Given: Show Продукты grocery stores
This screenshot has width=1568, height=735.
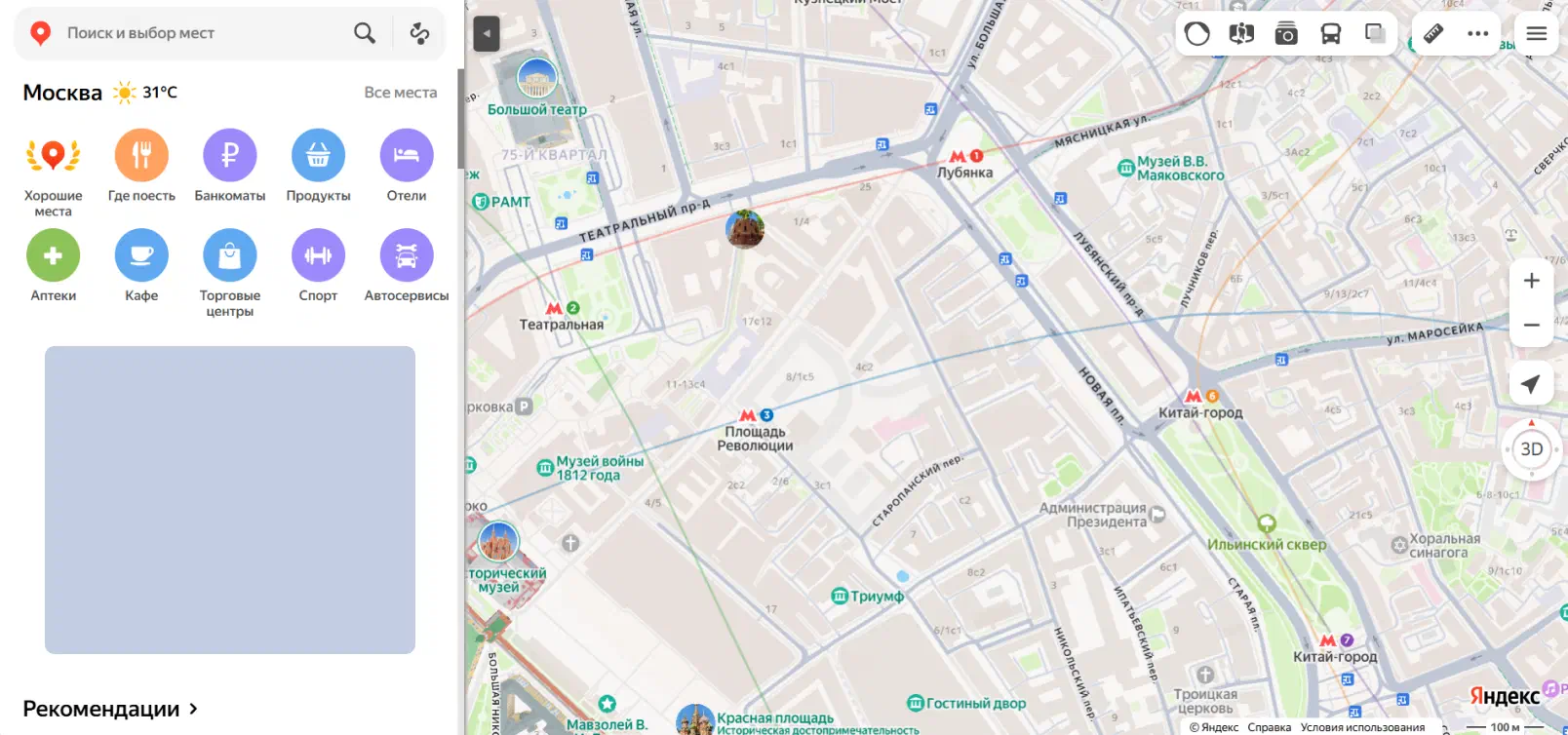Looking at the screenshot, I should tap(318, 166).
